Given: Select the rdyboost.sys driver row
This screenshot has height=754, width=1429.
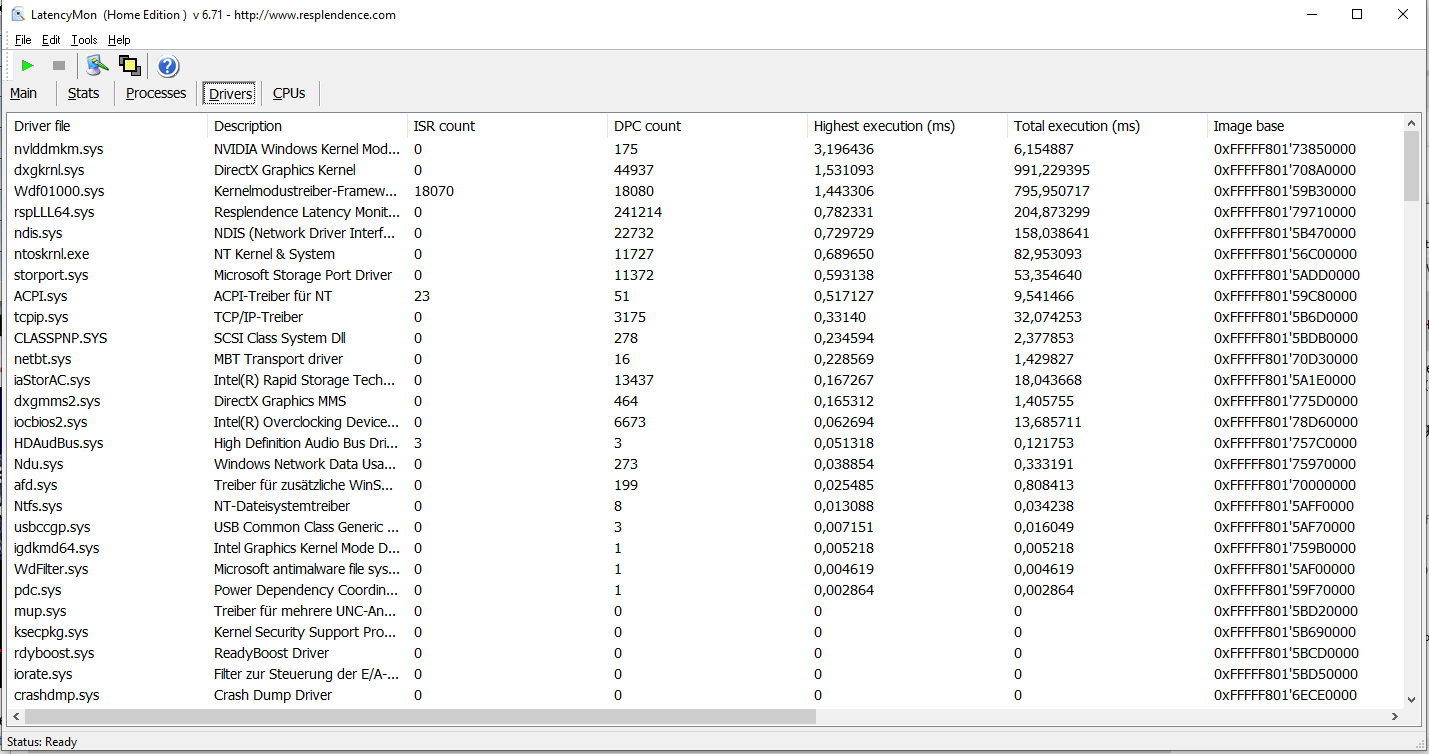Looking at the screenshot, I should [705, 653].
